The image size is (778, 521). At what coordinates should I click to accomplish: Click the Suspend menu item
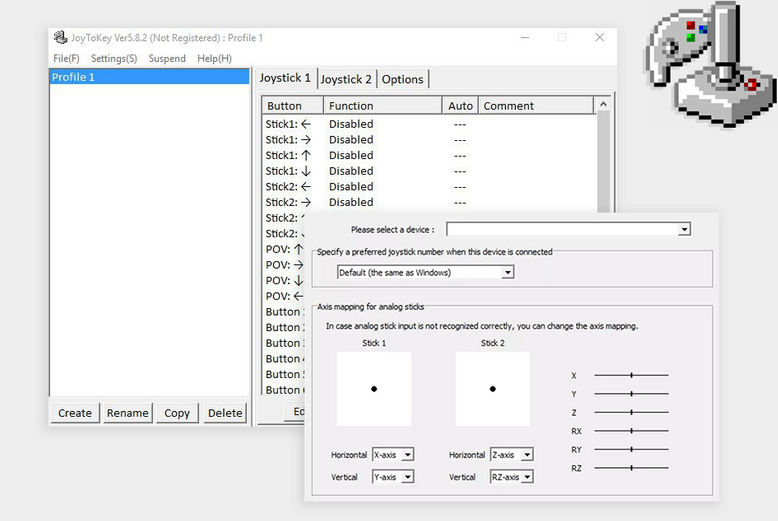[167, 58]
